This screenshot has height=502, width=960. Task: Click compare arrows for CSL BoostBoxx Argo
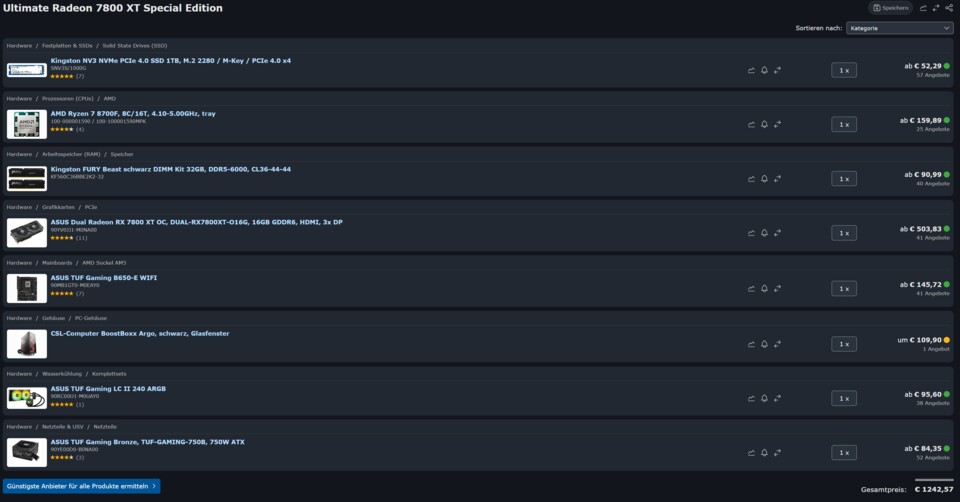(777, 344)
